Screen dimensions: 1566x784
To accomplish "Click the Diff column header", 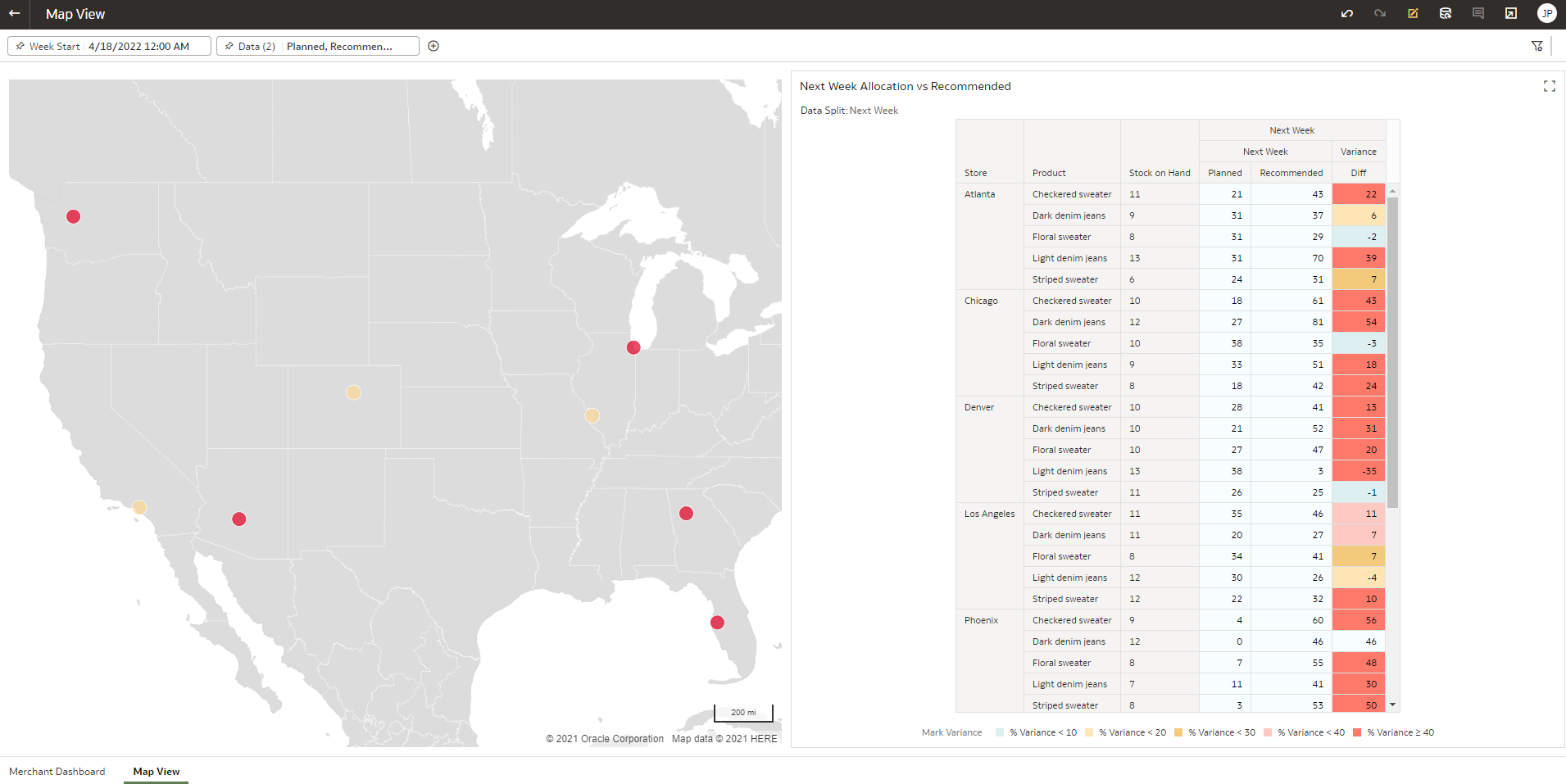I will point(1359,173).
